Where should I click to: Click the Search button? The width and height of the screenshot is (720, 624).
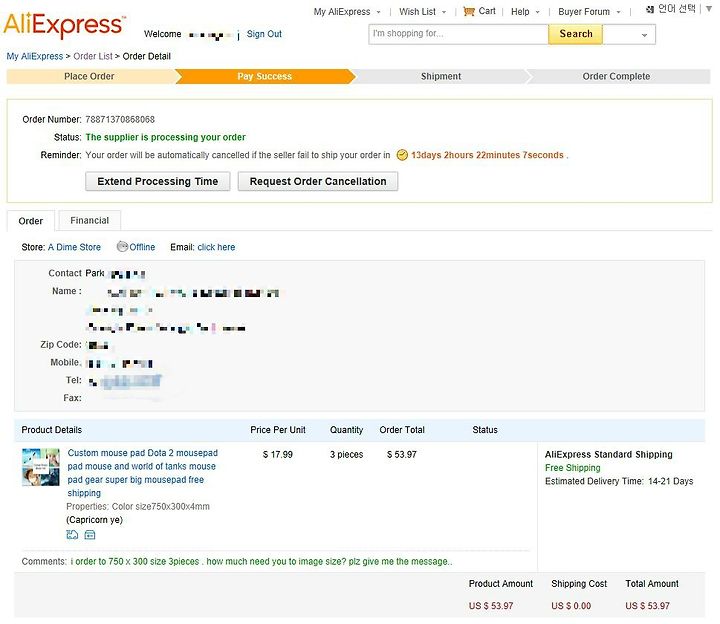575,34
